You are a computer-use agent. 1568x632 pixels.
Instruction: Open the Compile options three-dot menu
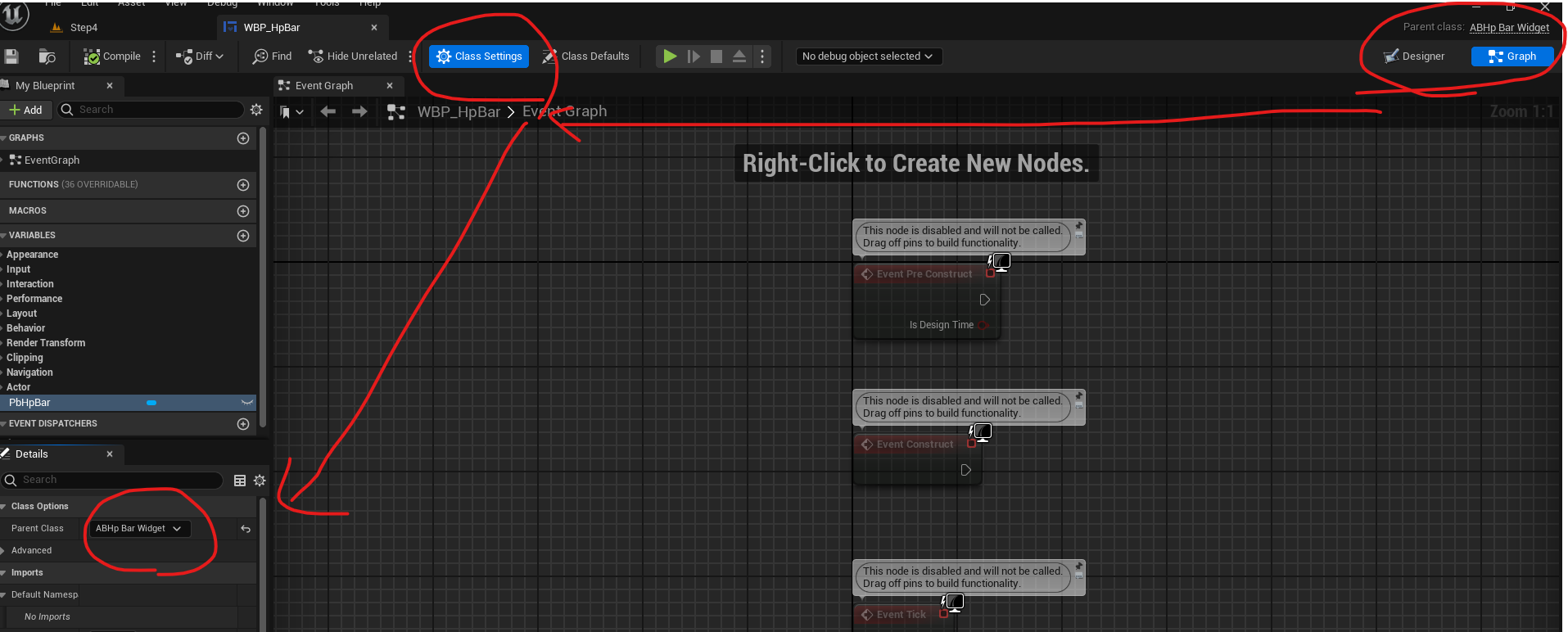(154, 56)
